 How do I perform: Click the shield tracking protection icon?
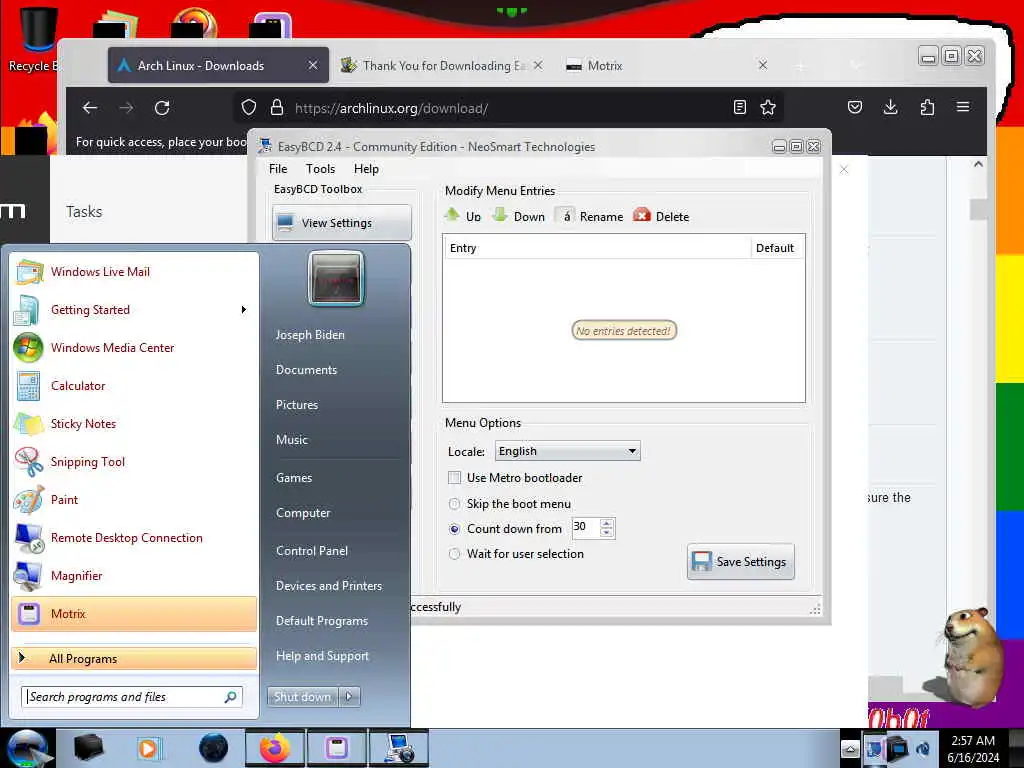[249, 107]
